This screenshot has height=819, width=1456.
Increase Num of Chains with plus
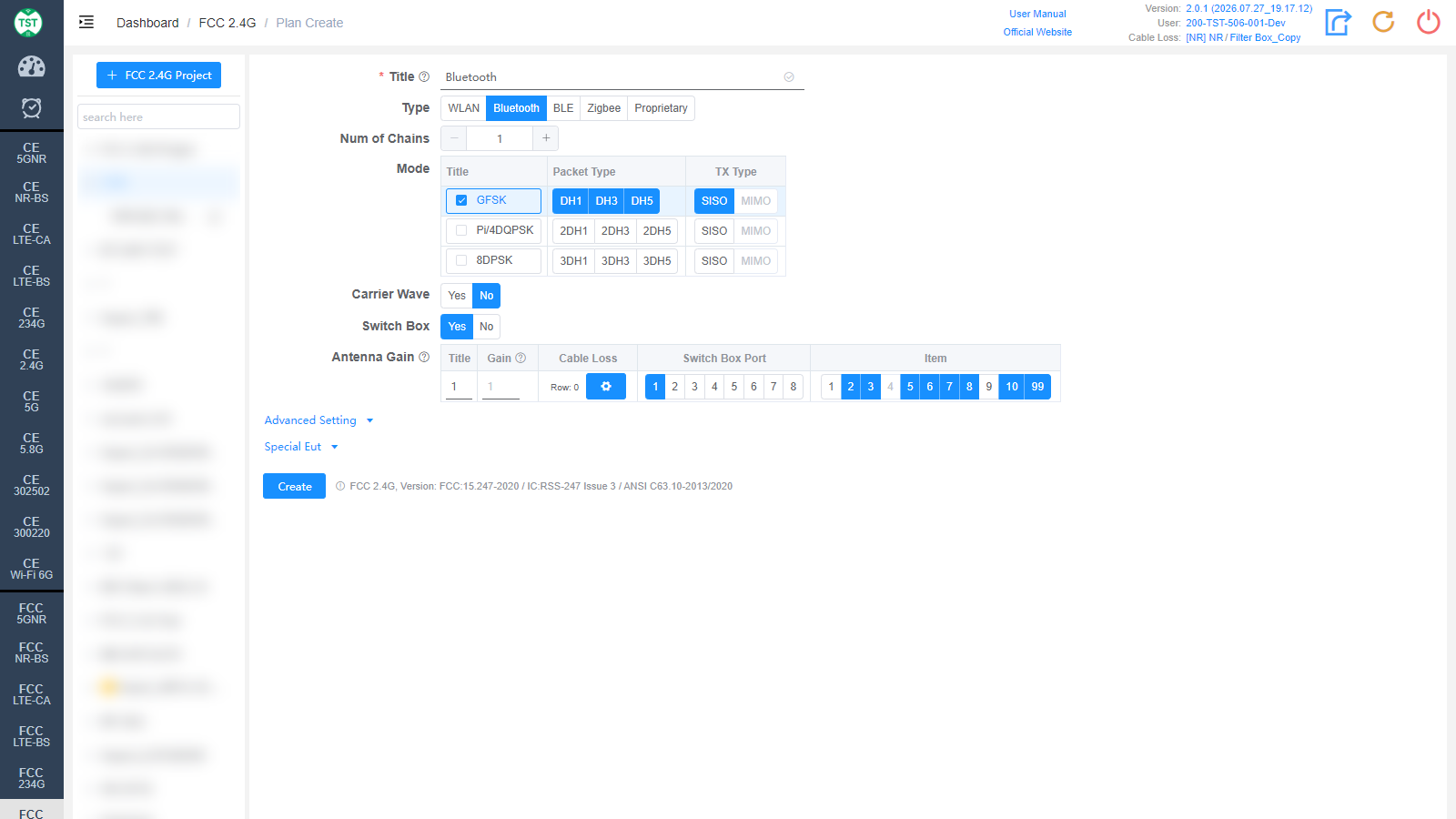pos(546,138)
